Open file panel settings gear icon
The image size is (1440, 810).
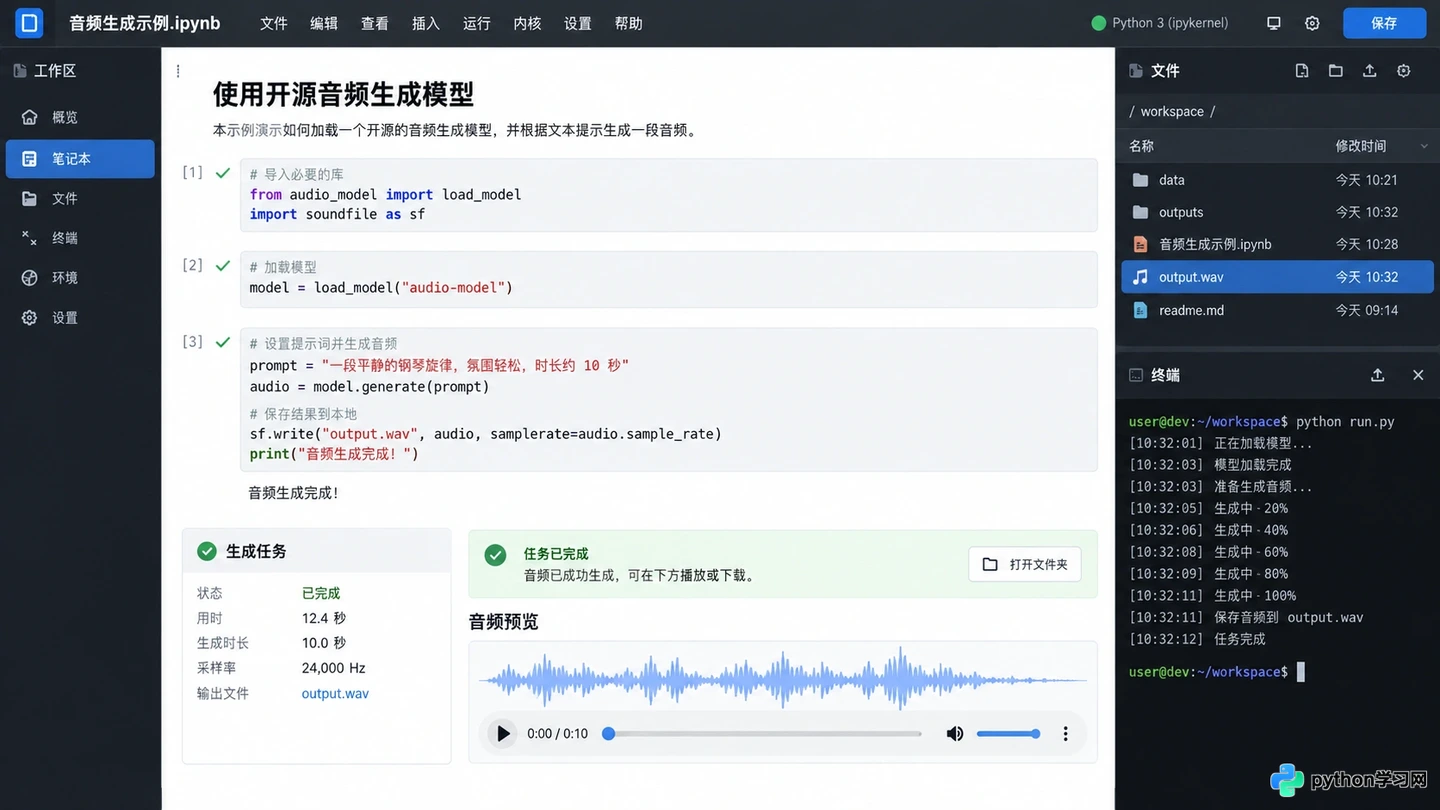pos(1404,70)
